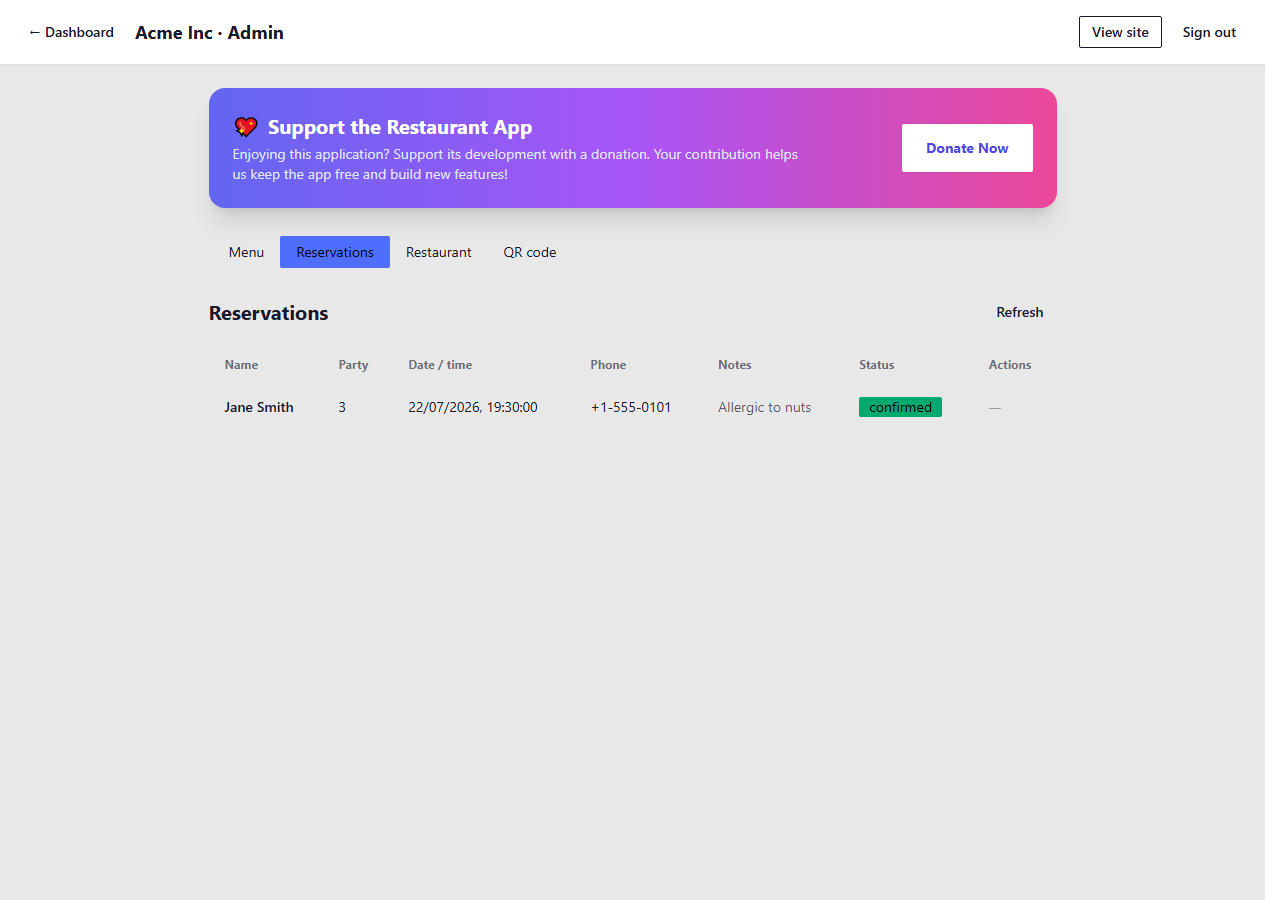Image resolution: width=1280 pixels, height=900 pixels.
Task: Click the Reservations section heading
Action: coord(268,313)
